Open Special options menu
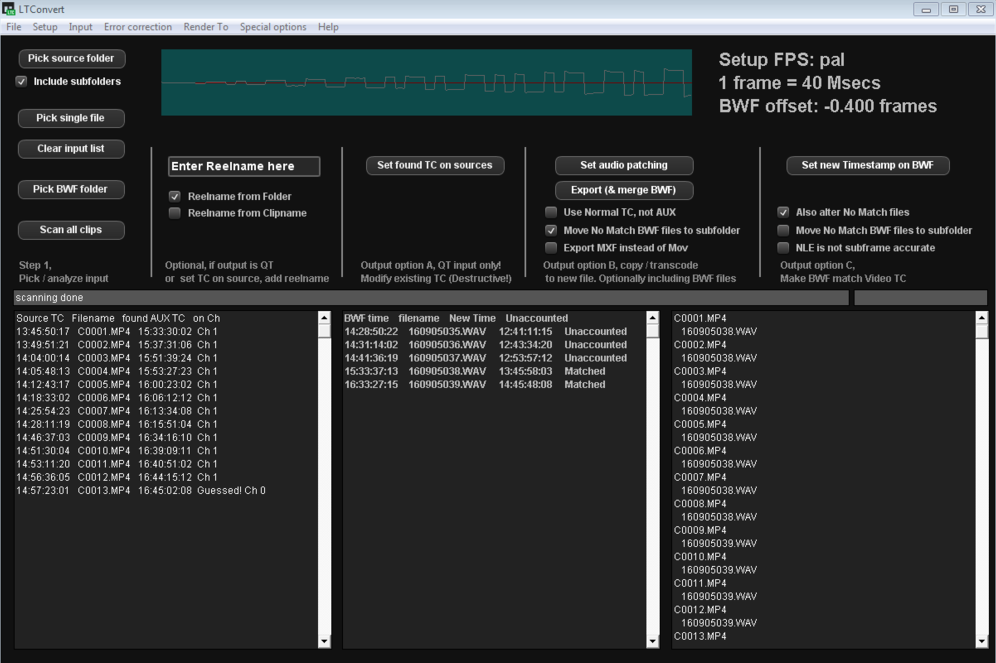The height and width of the screenshot is (663, 996). pyautogui.click(x=273, y=27)
